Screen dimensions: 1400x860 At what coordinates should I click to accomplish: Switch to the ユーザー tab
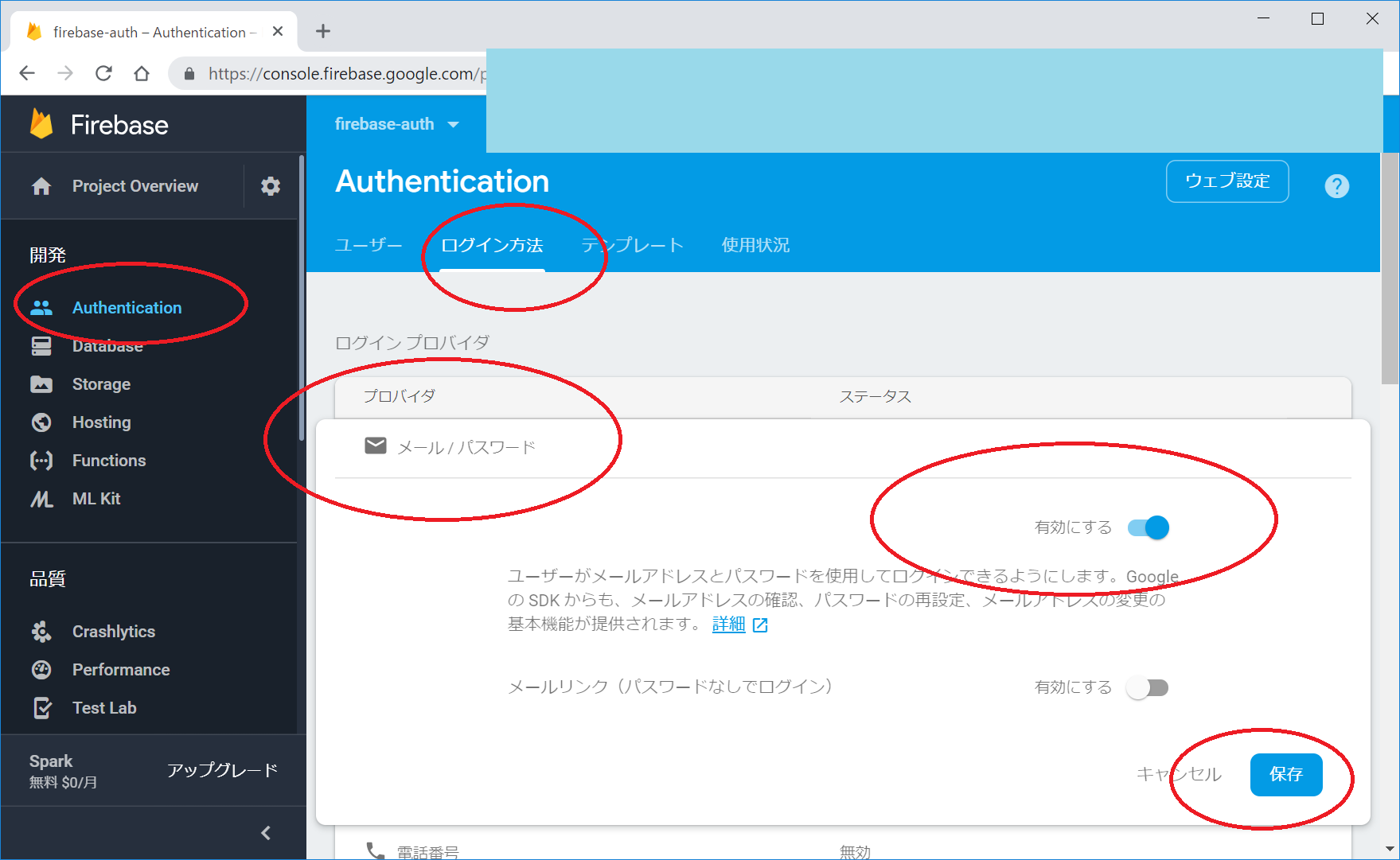[369, 245]
